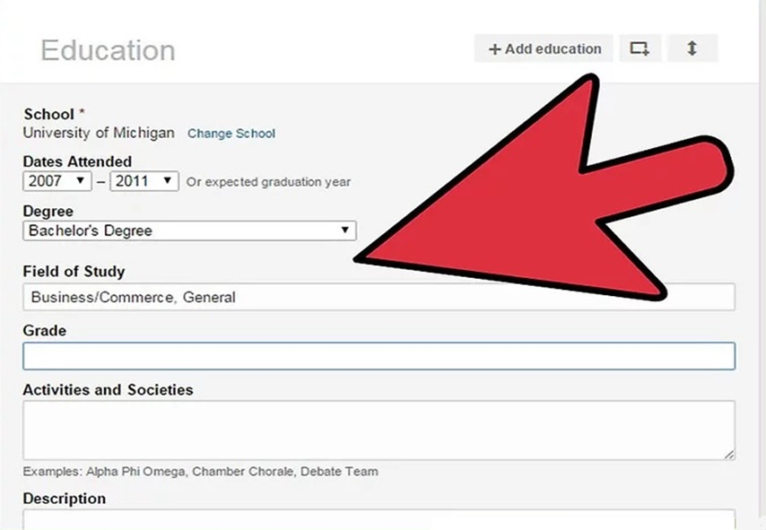The image size is (766, 530).
Task: Click the Dates Attended label
Action: (77, 161)
